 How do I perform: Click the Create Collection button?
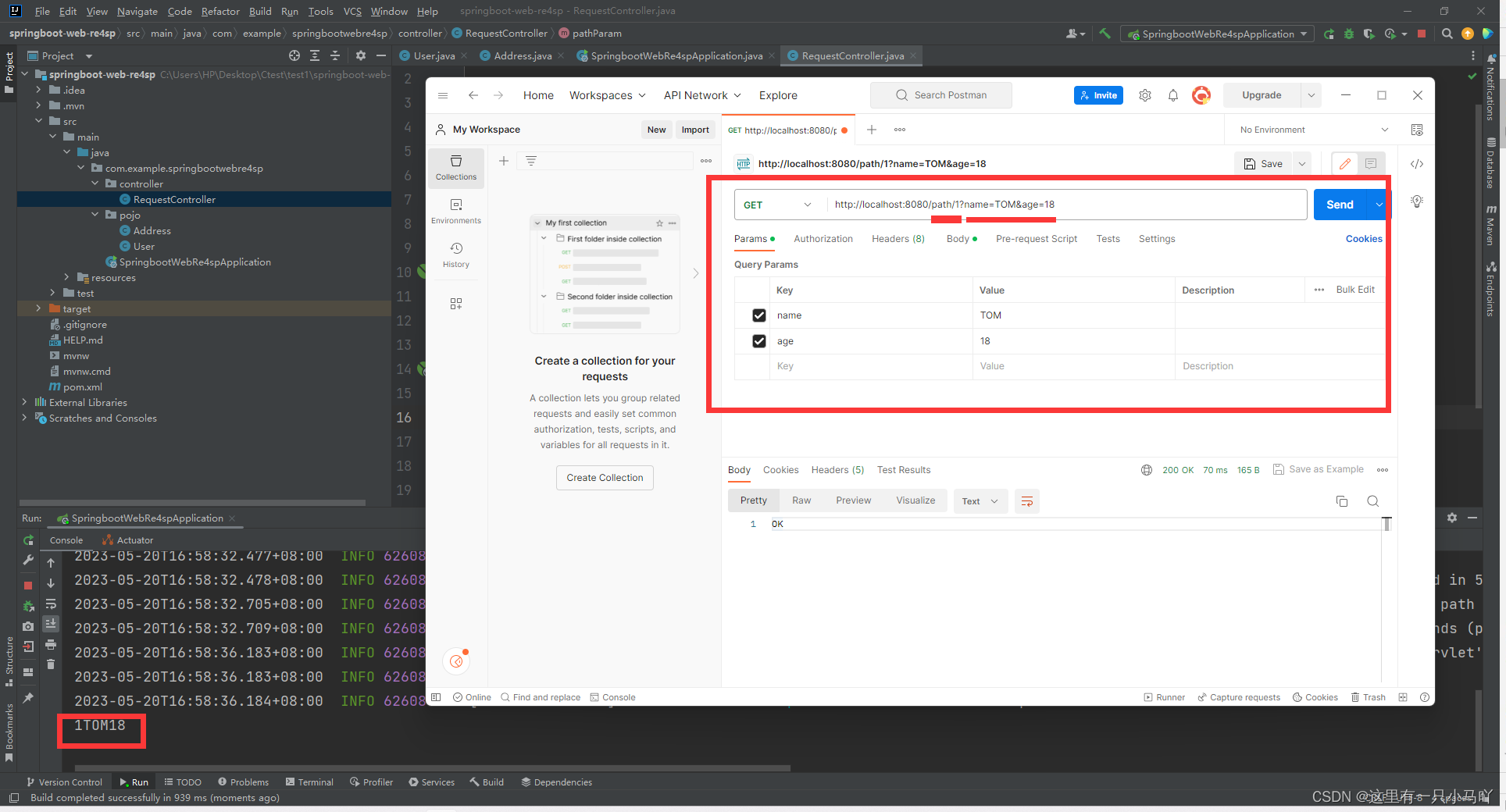605,478
